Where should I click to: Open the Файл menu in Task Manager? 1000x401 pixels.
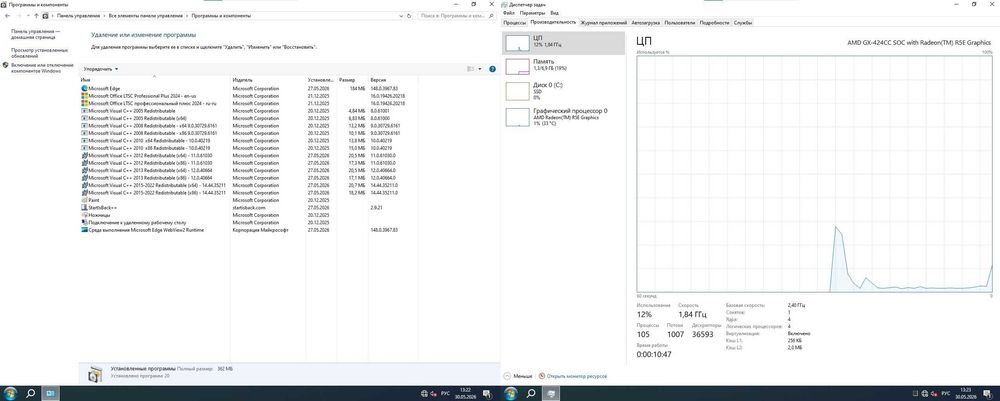coord(508,13)
